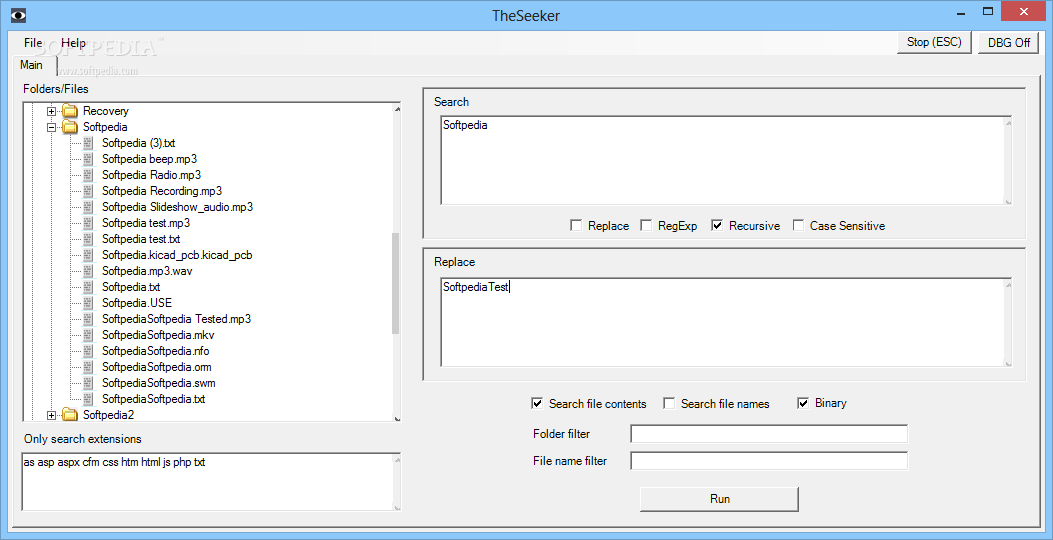Image resolution: width=1053 pixels, height=540 pixels.
Task: Open the File menu
Action: [33, 42]
